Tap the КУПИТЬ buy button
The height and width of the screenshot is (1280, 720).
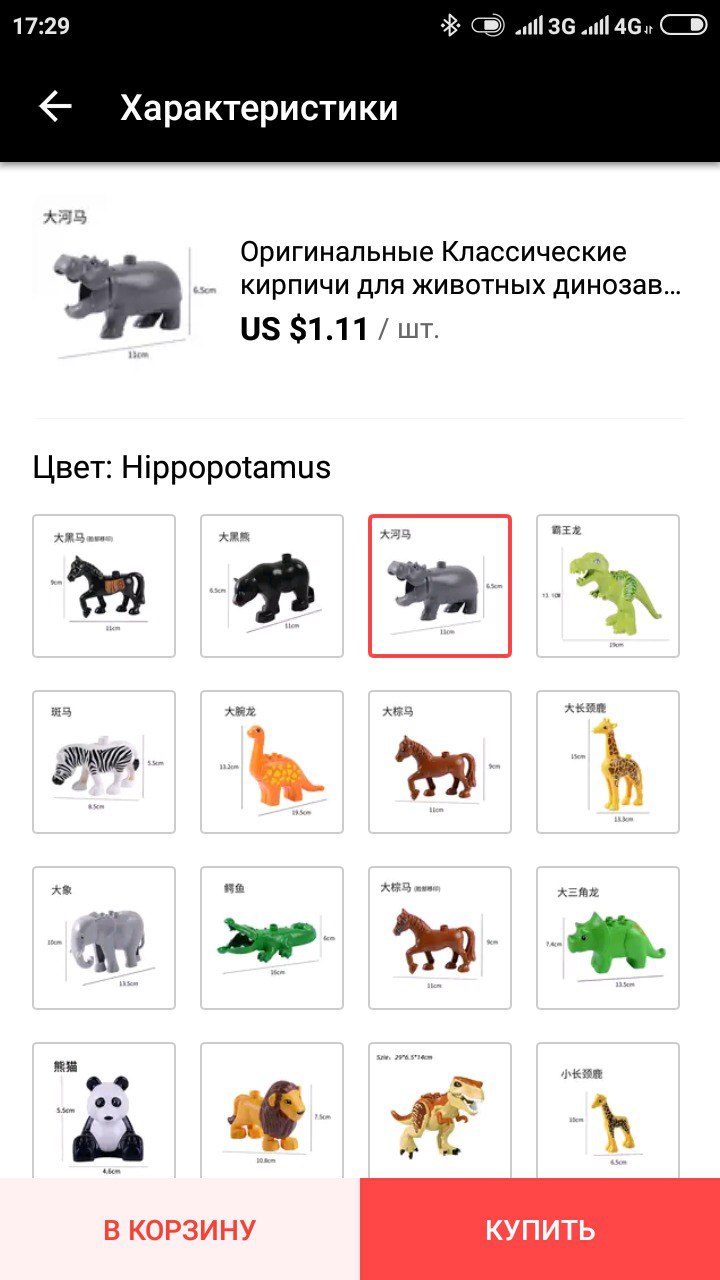point(540,1229)
